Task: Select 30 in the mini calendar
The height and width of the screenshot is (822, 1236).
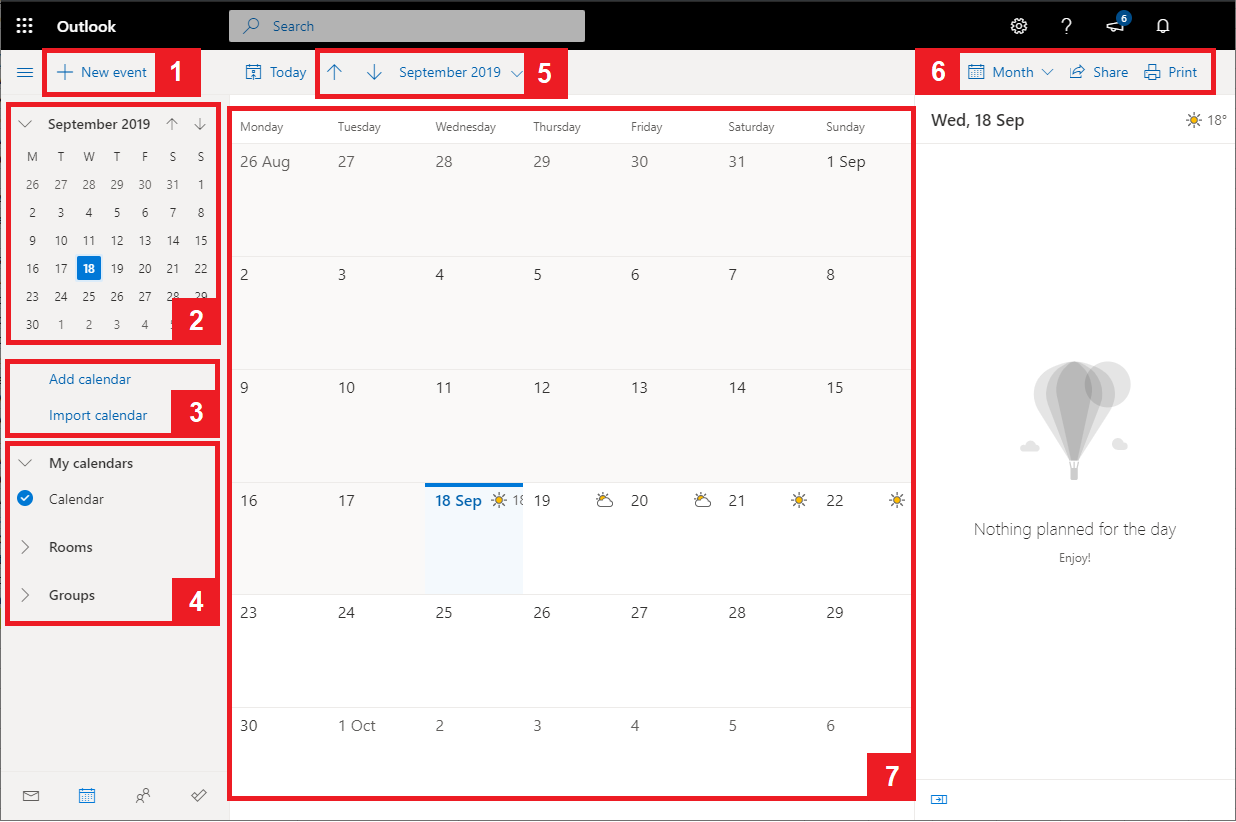Action: (x=33, y=324)
